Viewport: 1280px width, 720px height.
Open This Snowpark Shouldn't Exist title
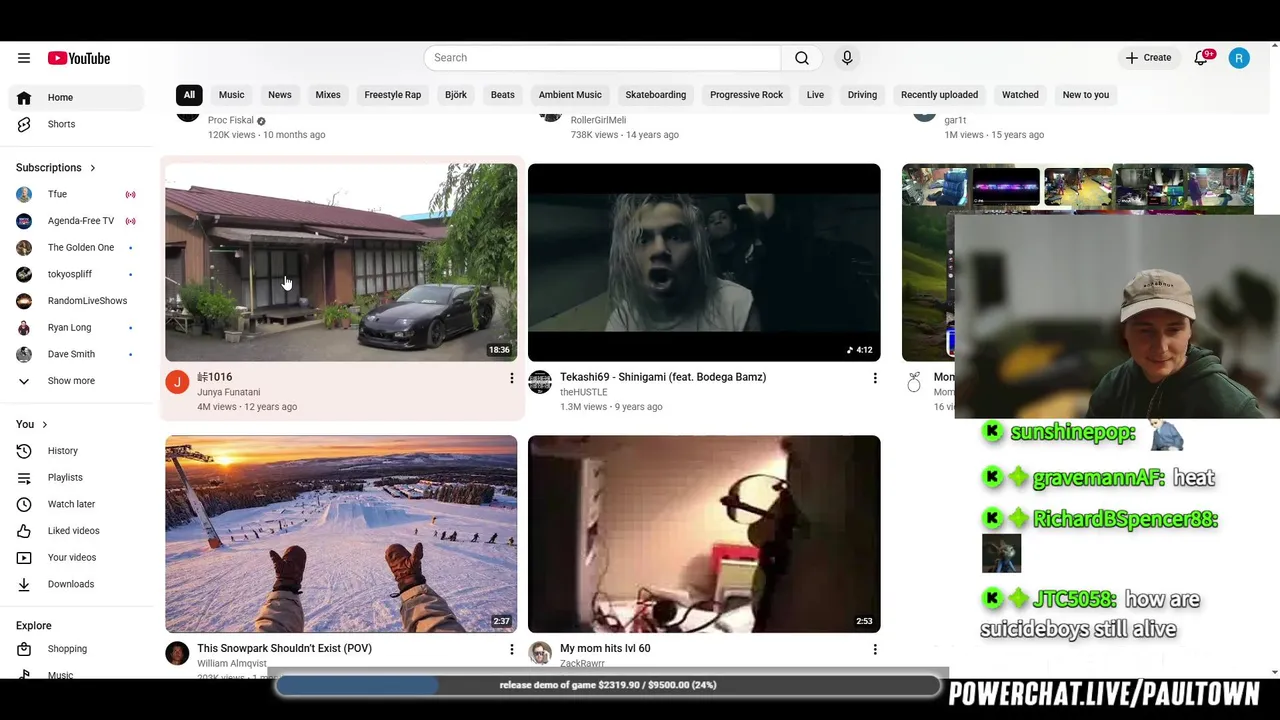(285, 649)
